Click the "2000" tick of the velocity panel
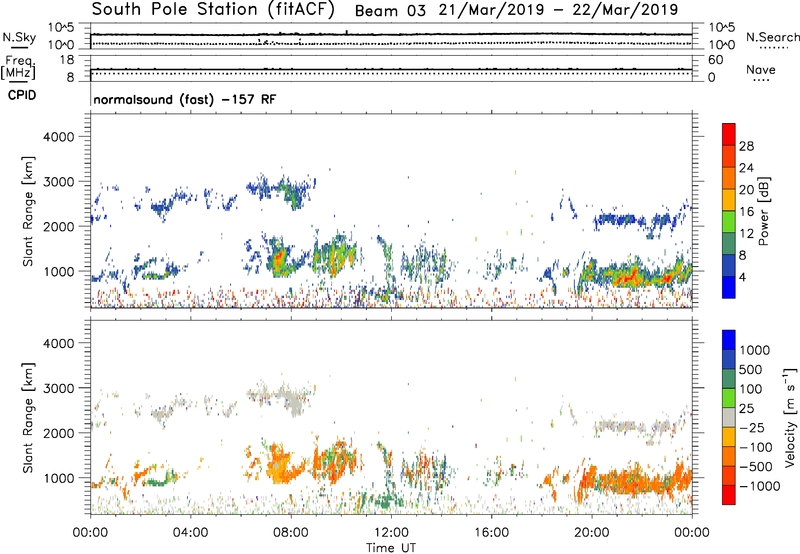Viewport: 800px width, 554px height. pos(58,433)
